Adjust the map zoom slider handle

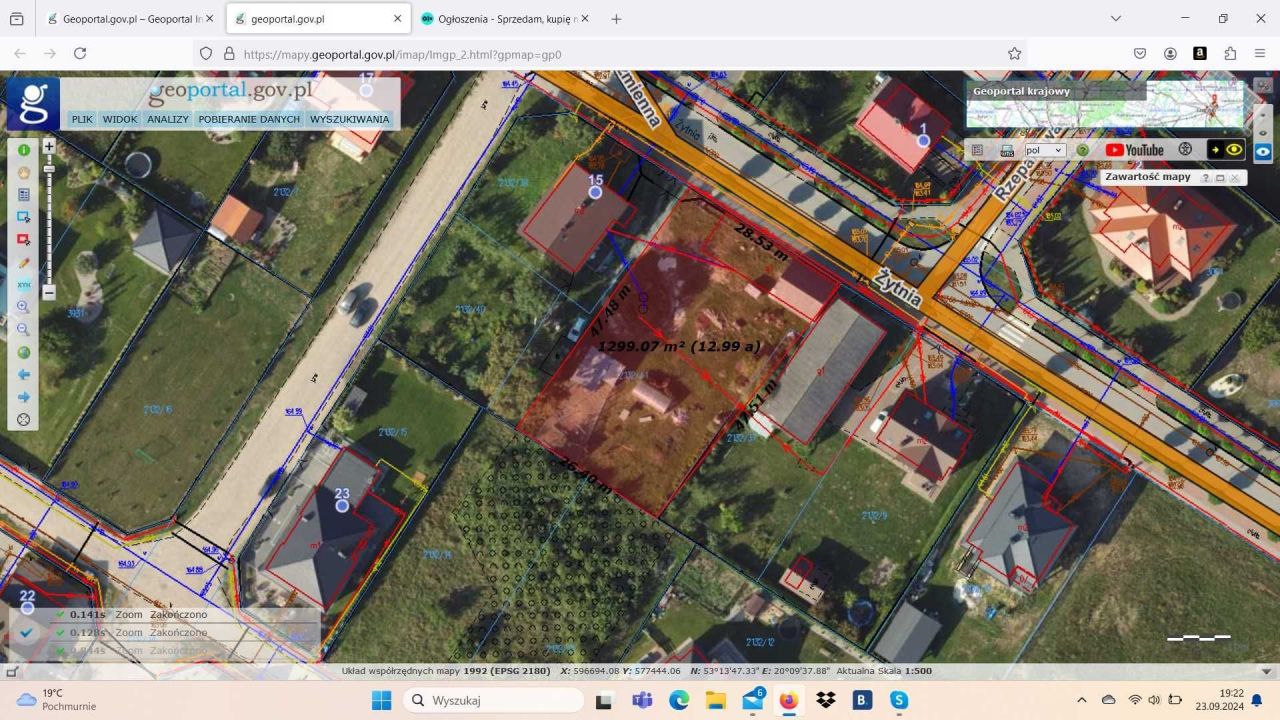pos(49,169)
